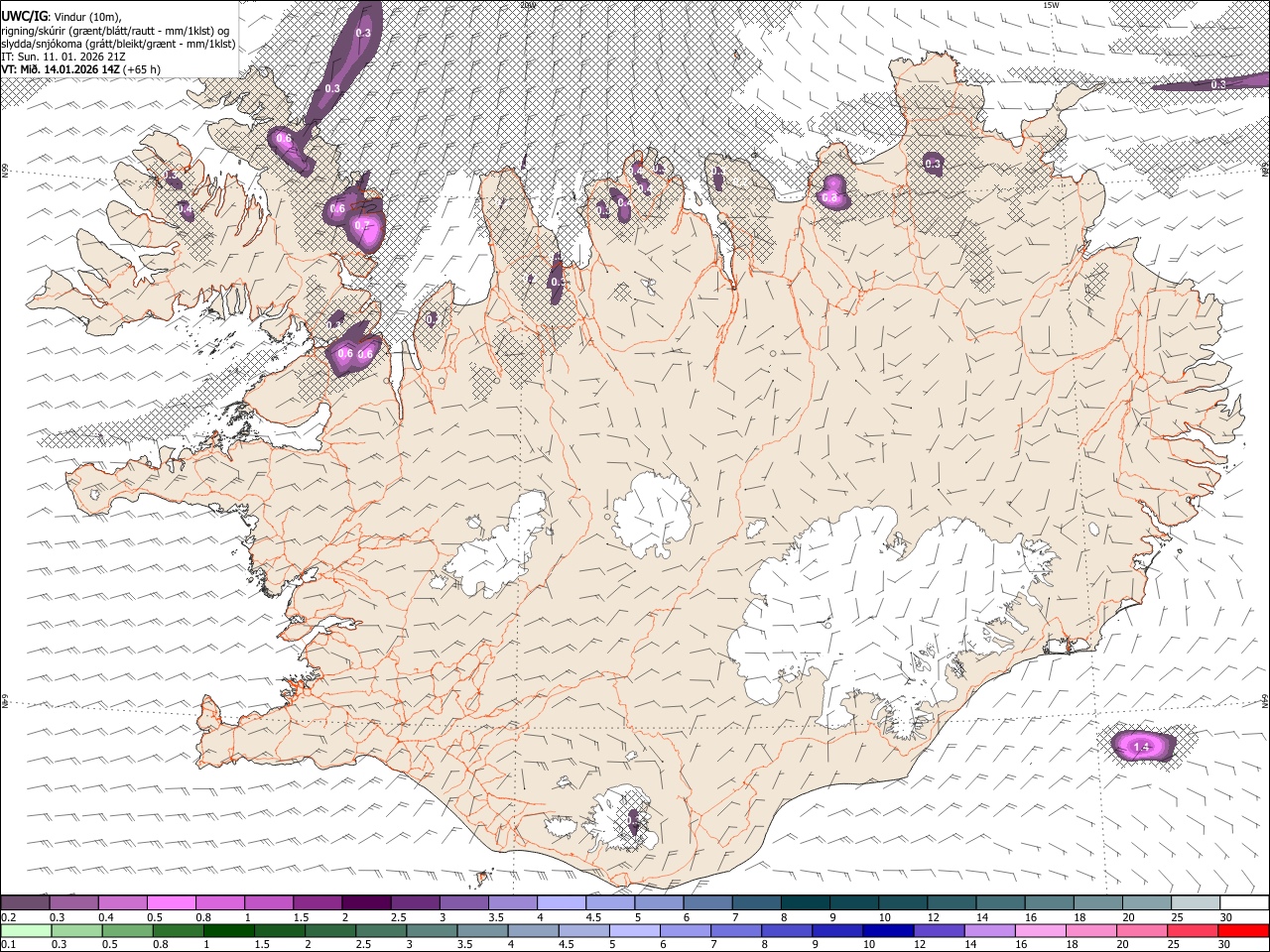Pick the 0.8 swatch in upper legend row
Image resolution: width=1270 pixels, height=952 pixels.
click(x=219, y=903)
